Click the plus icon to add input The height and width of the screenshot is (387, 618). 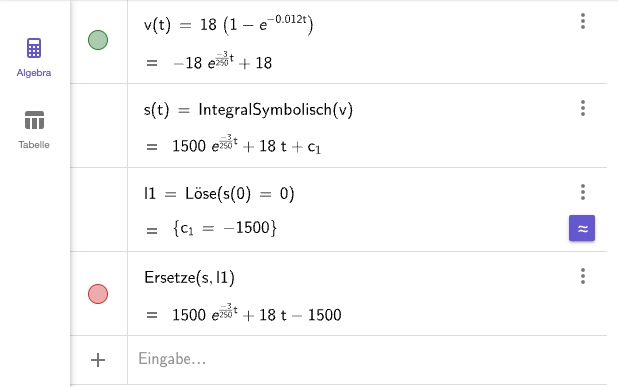coord(98,360)
